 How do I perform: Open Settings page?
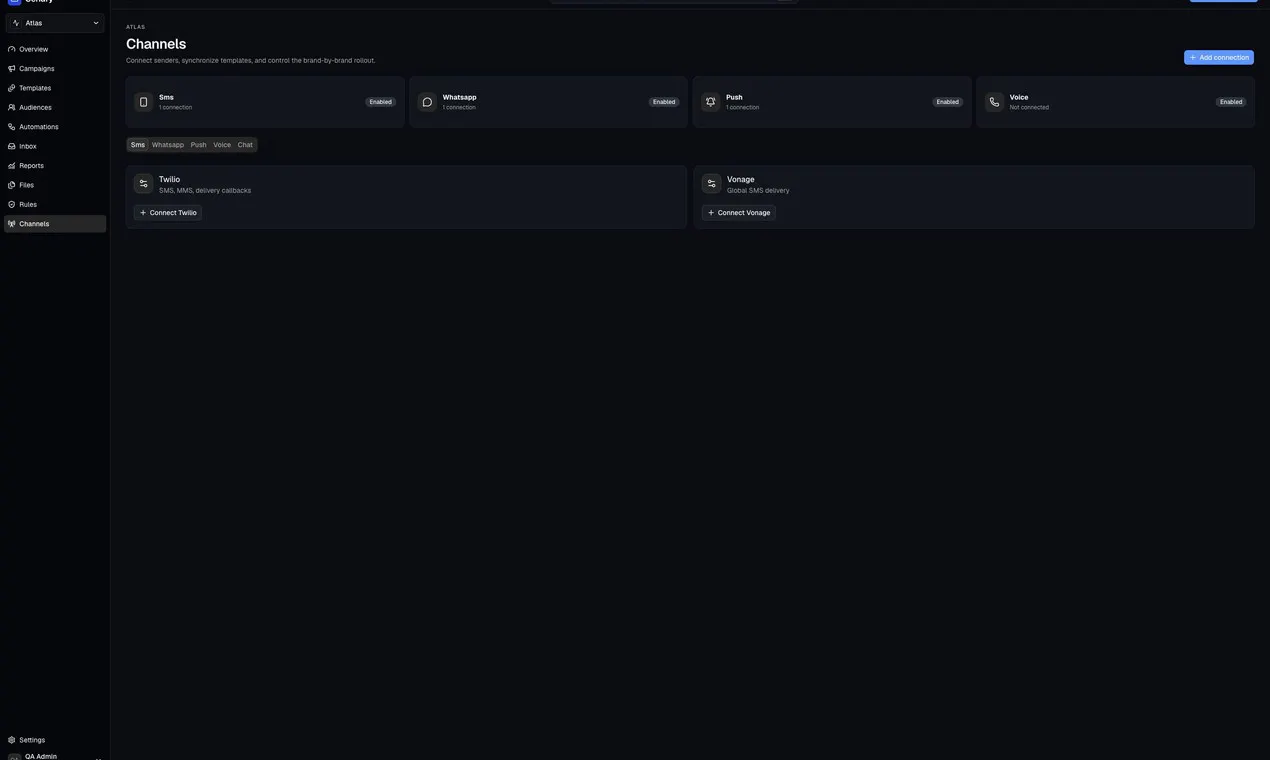click(55, 740)
